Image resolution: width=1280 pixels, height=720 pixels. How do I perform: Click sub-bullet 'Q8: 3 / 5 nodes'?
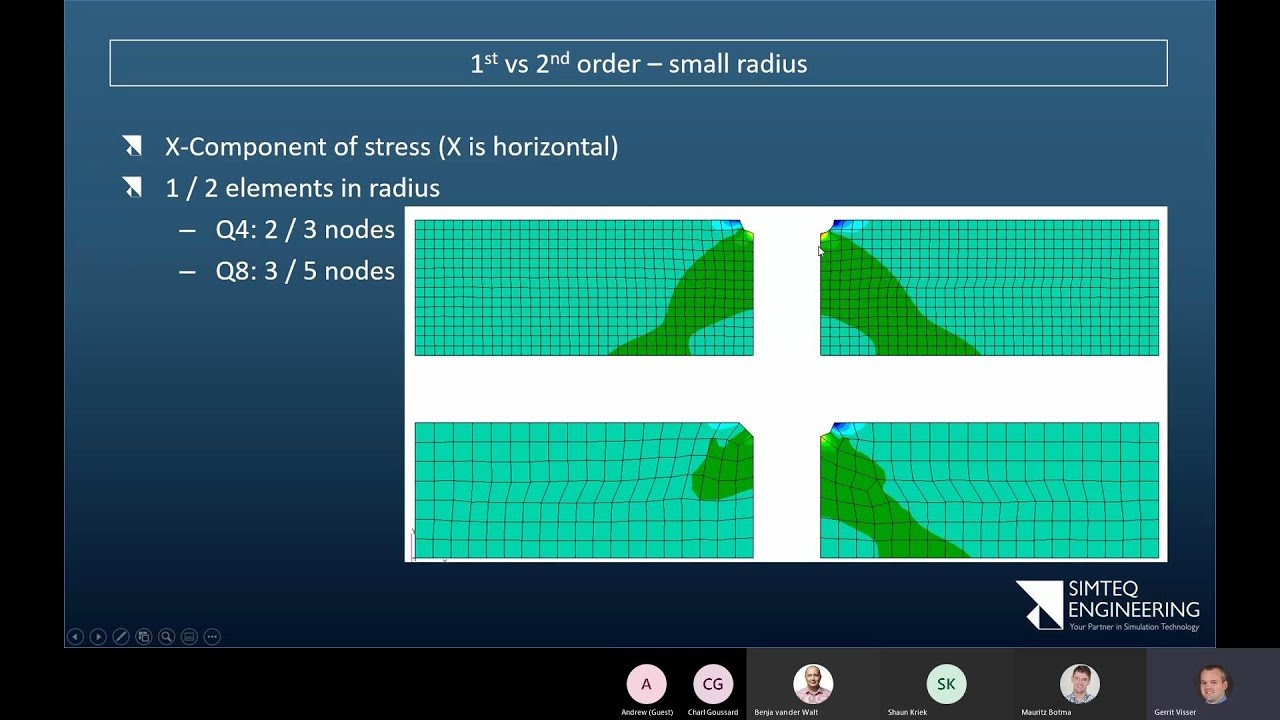coord(305,271)
